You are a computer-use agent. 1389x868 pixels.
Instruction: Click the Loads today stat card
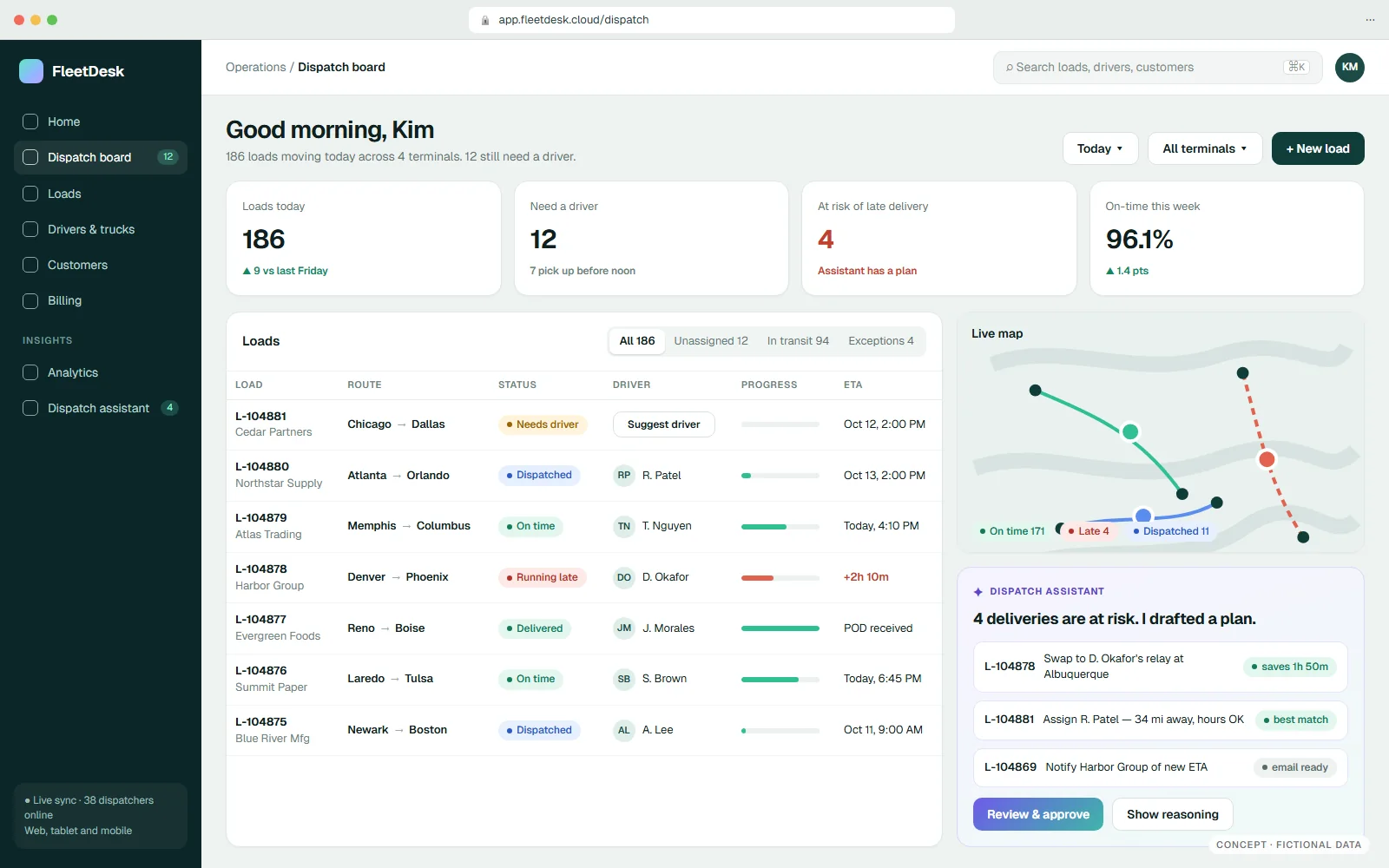point(364,239)
